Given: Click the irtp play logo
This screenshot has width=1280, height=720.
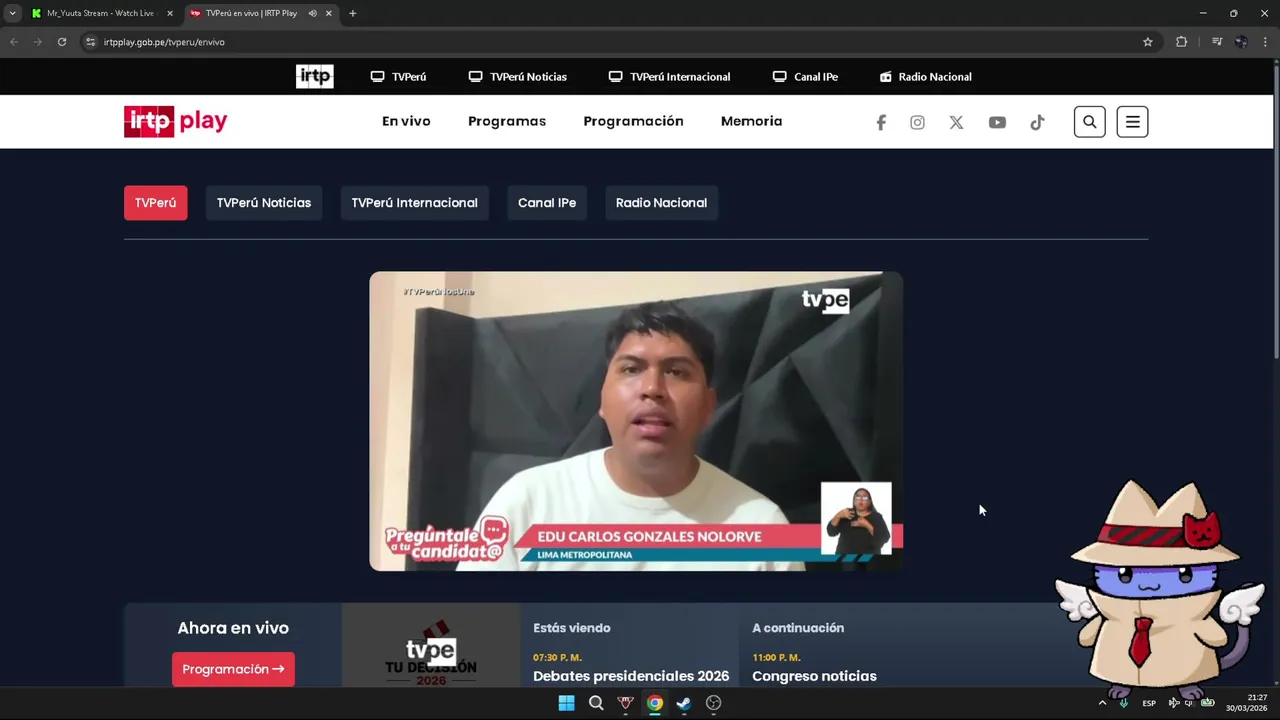Looking at the screenshot, I should [176, 121].
